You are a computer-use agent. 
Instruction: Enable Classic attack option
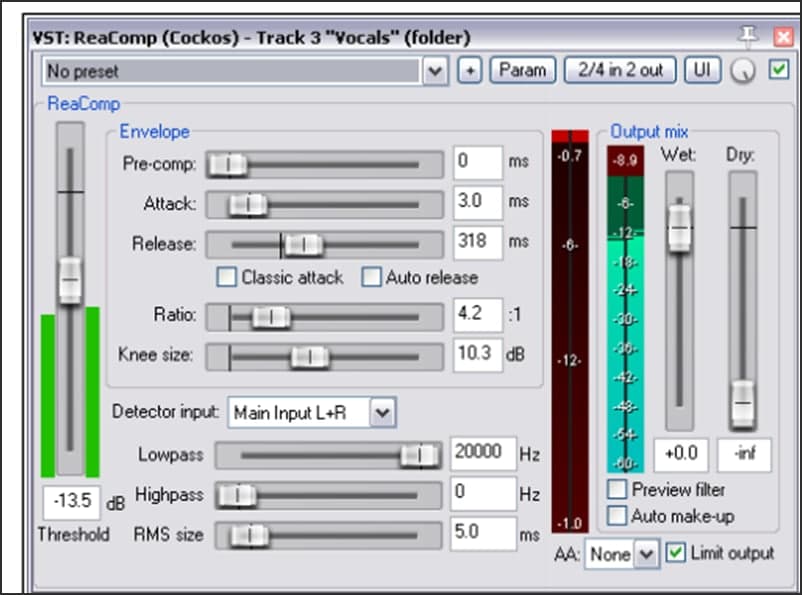pyautogui.click(x=226, y=277)
